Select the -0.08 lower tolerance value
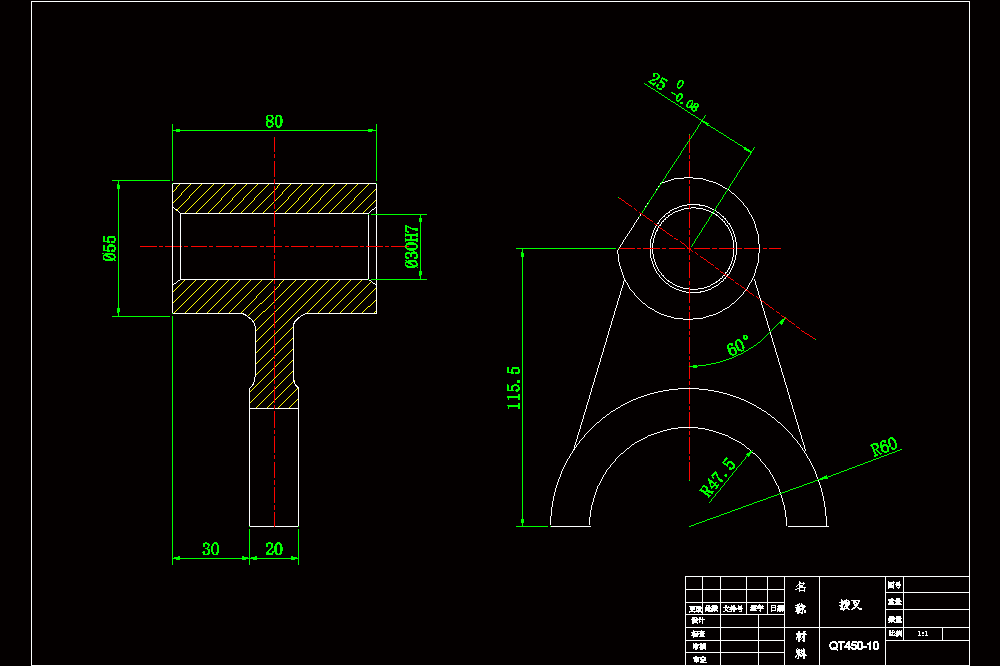Viewport: 1000px width, 666px height. (x=686, y=101)
